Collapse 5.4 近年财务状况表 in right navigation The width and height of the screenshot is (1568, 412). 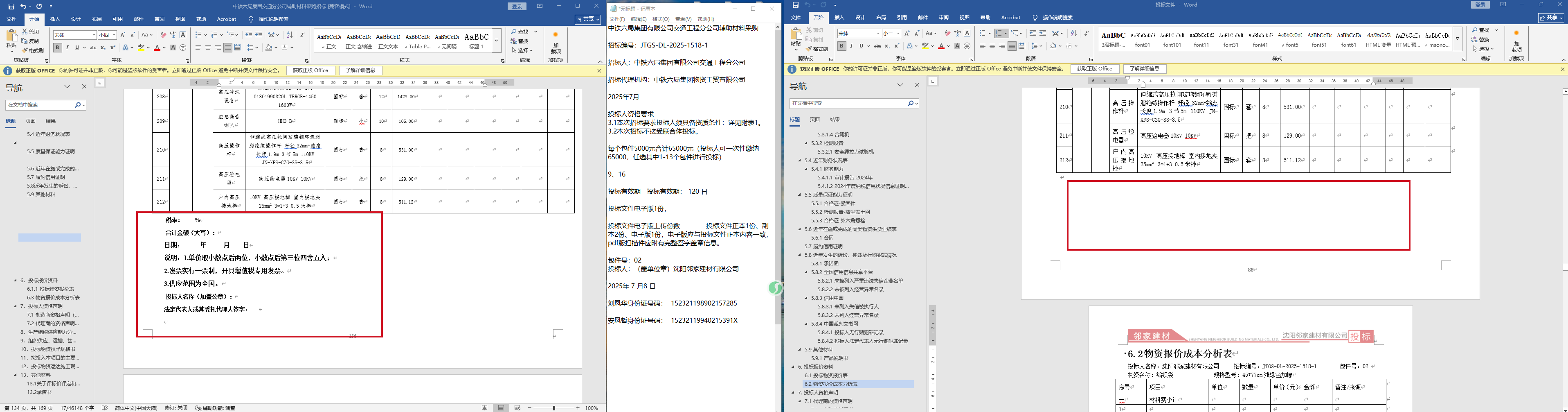[x=800, y=160]
